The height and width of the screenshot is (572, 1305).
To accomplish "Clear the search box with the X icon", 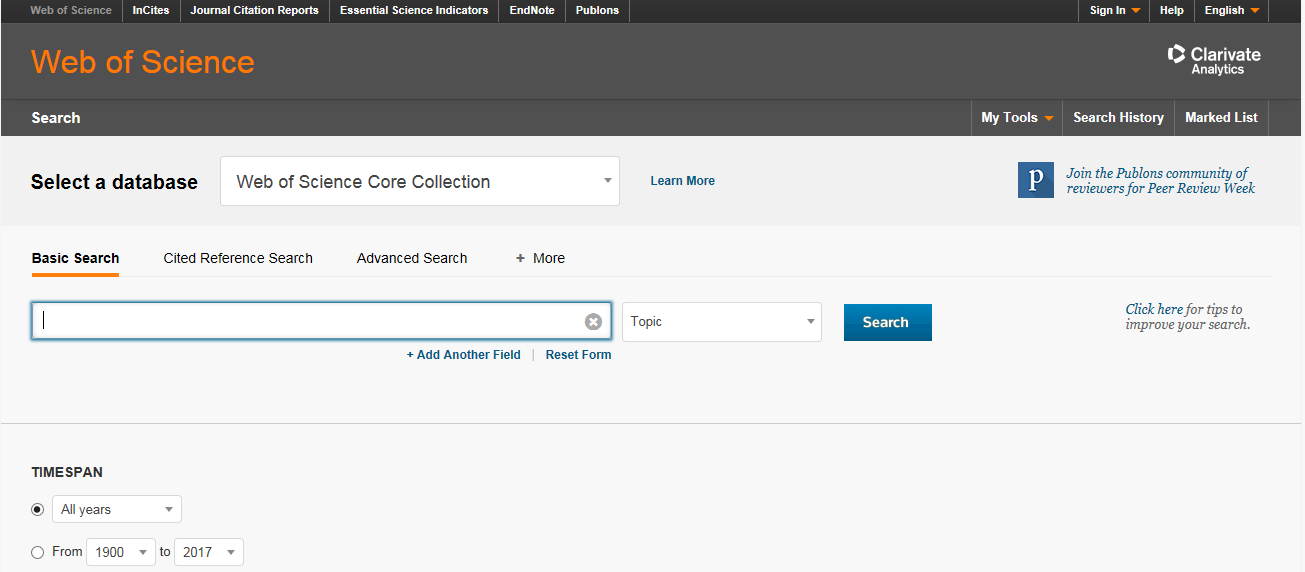I will click(x=593, y=322).
